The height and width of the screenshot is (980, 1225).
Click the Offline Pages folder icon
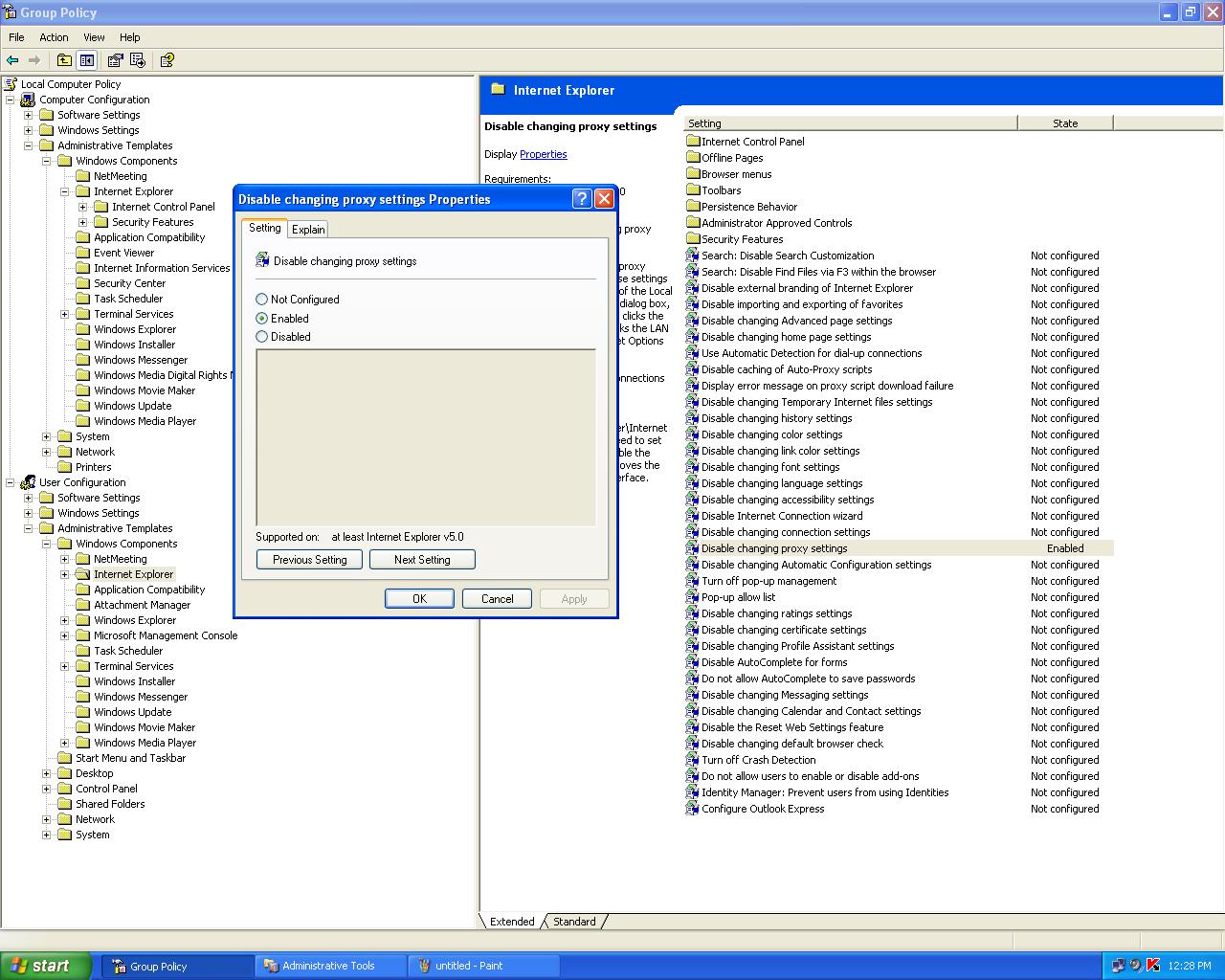[693, 157]
